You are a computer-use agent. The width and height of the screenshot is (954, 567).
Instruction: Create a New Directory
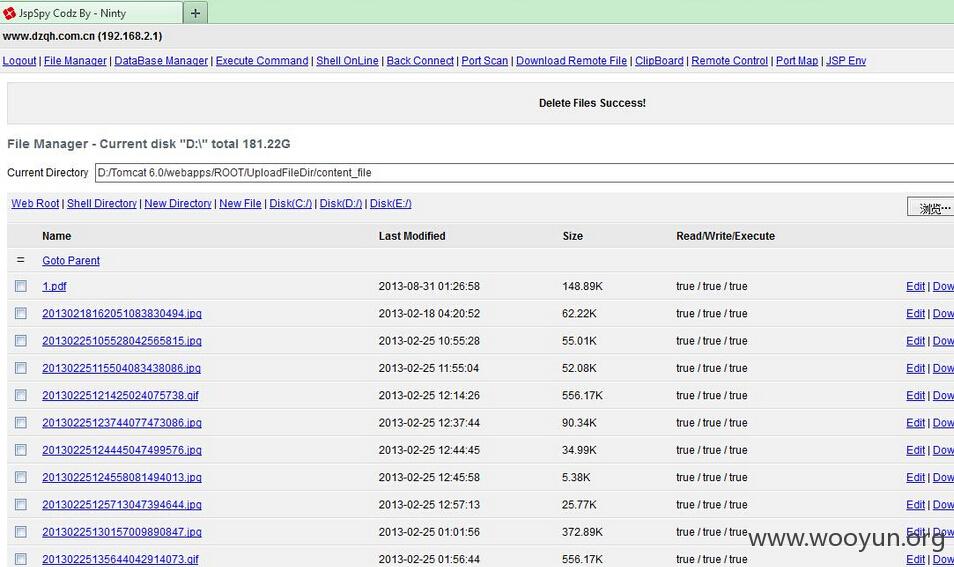tap(178, 203)
